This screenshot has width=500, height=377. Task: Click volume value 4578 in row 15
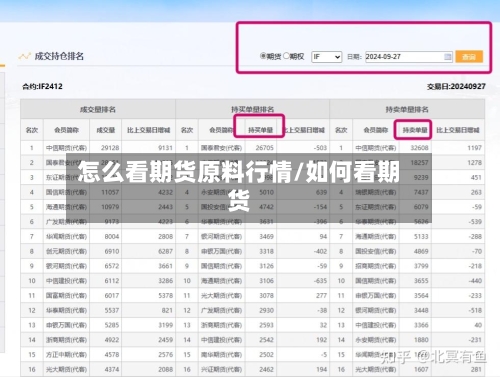tap(112, 355)
